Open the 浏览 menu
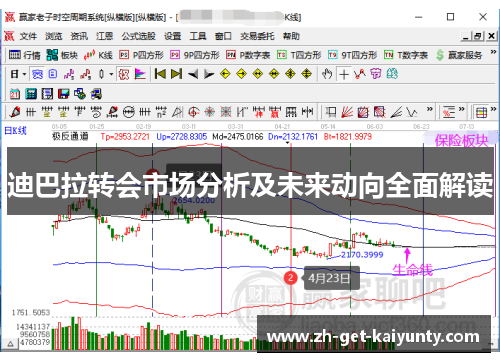The image size is (500, 362). click(x=54, y=36)
